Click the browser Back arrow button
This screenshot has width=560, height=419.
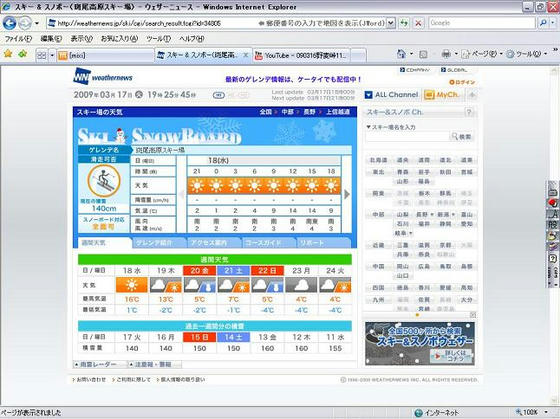[x=10, y=23]
